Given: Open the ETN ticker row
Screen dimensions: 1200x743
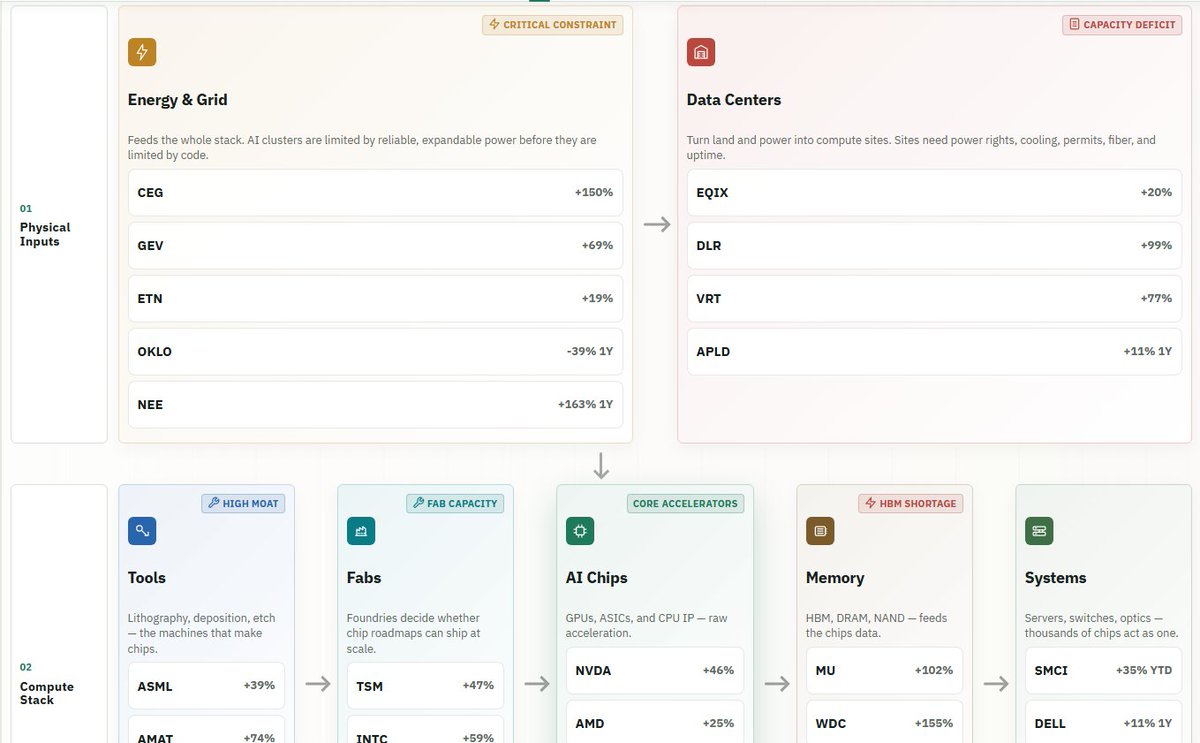Looking at the screenshot, I should tap(375, 298).
